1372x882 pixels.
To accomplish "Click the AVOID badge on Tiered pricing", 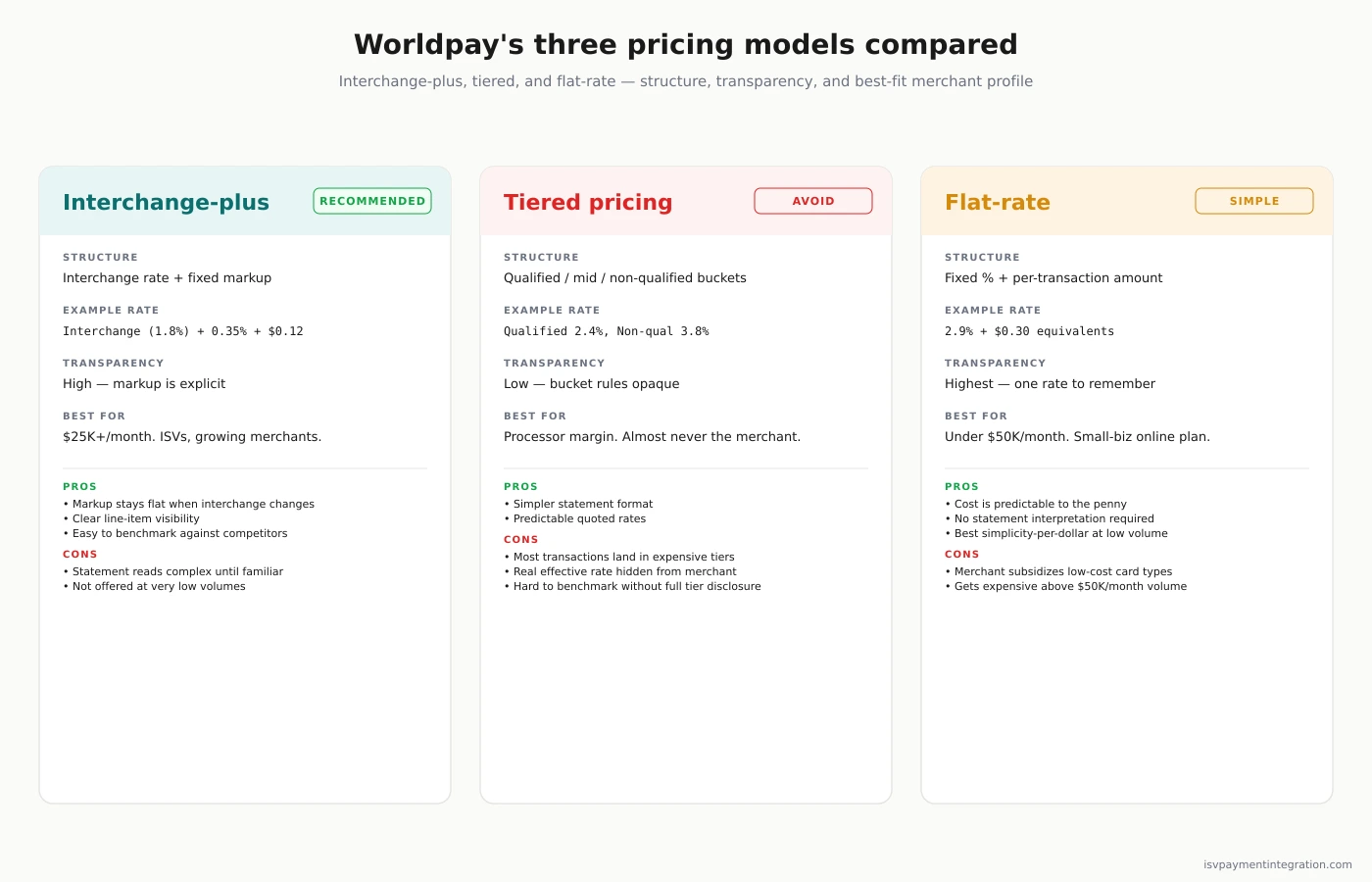I will [813, 201].
